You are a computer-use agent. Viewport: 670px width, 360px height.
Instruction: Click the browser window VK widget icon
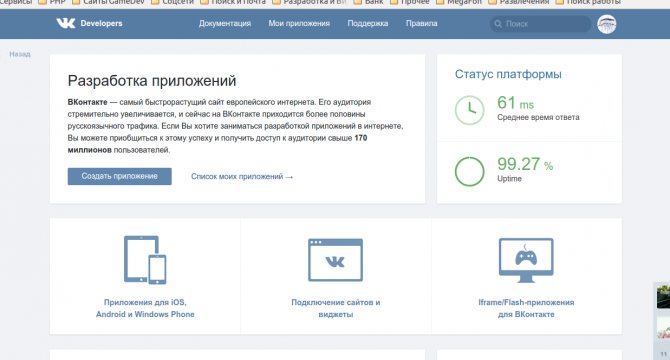click(x=335, y=260)
